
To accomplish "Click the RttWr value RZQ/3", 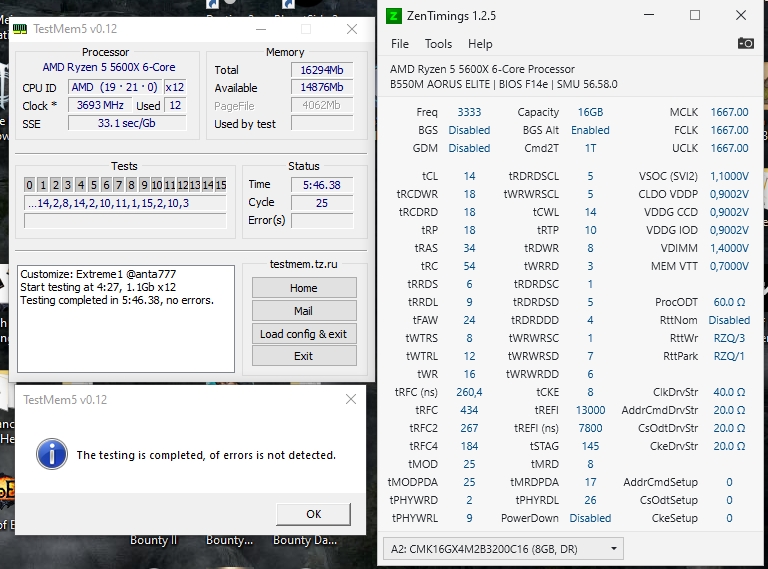I will tap(729, 338).
